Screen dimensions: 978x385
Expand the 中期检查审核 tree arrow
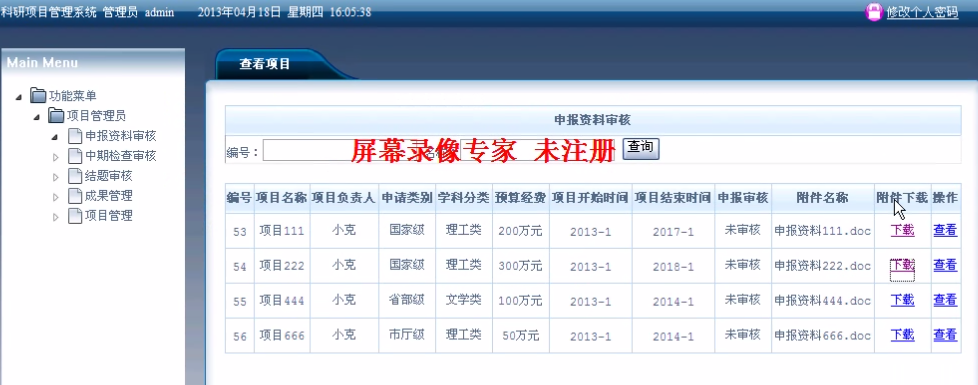pyautogui.click(x=55, y=156)
